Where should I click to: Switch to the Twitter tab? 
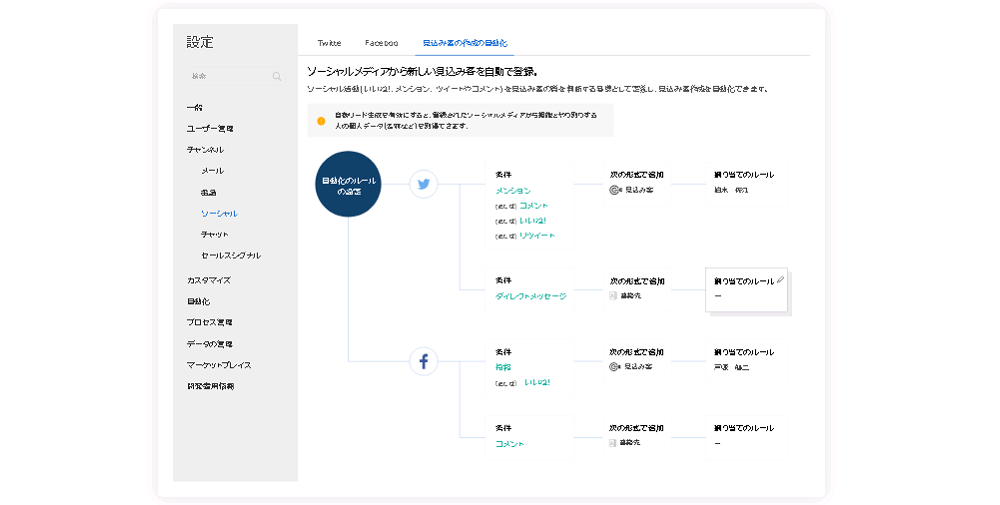pyautogui.click(x=330, y=43)
